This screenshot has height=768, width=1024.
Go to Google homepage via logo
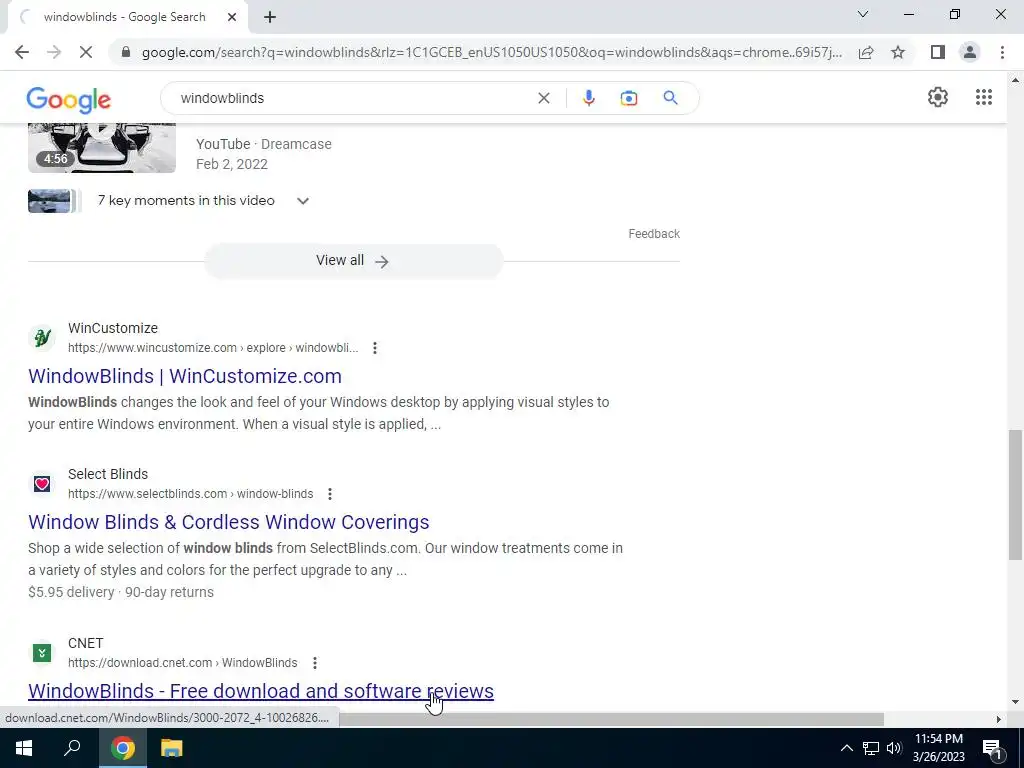[x=69, y=99]
